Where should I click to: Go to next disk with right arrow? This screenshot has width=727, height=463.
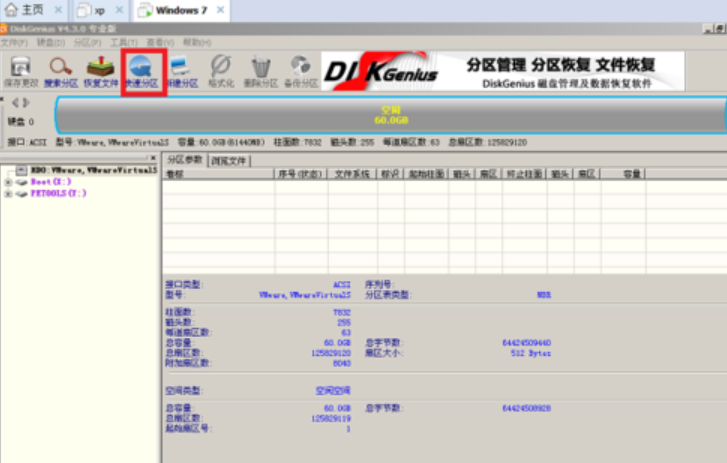pos(26,102)
